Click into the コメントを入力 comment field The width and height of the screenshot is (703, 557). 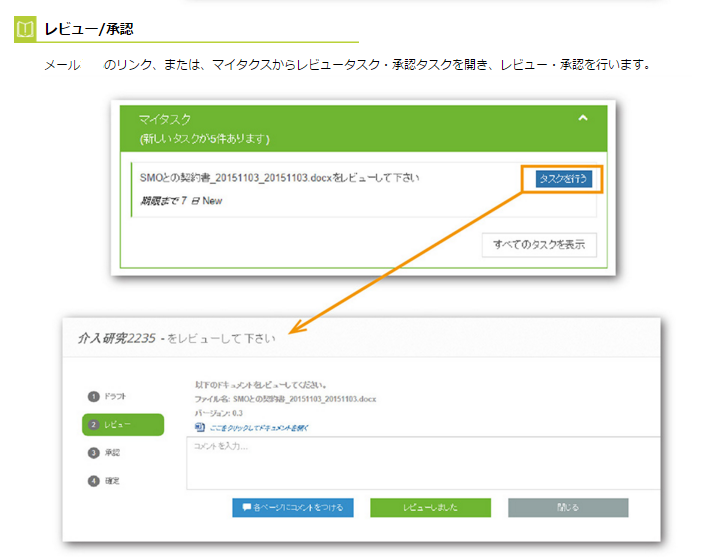click(423, 463)
